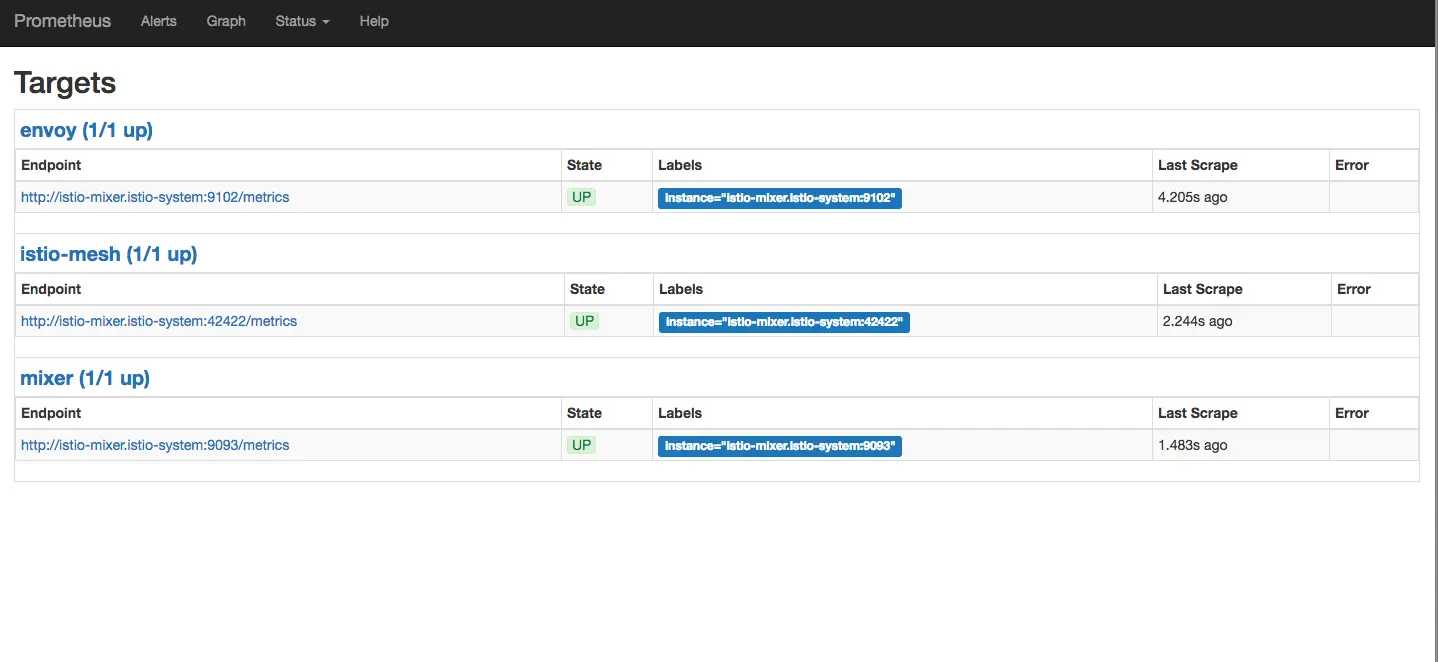Screen dimensions: 1438x662
Task: Open the istio-mixer 42422 metrics endpoint link
Action: (x=159, y=321)
